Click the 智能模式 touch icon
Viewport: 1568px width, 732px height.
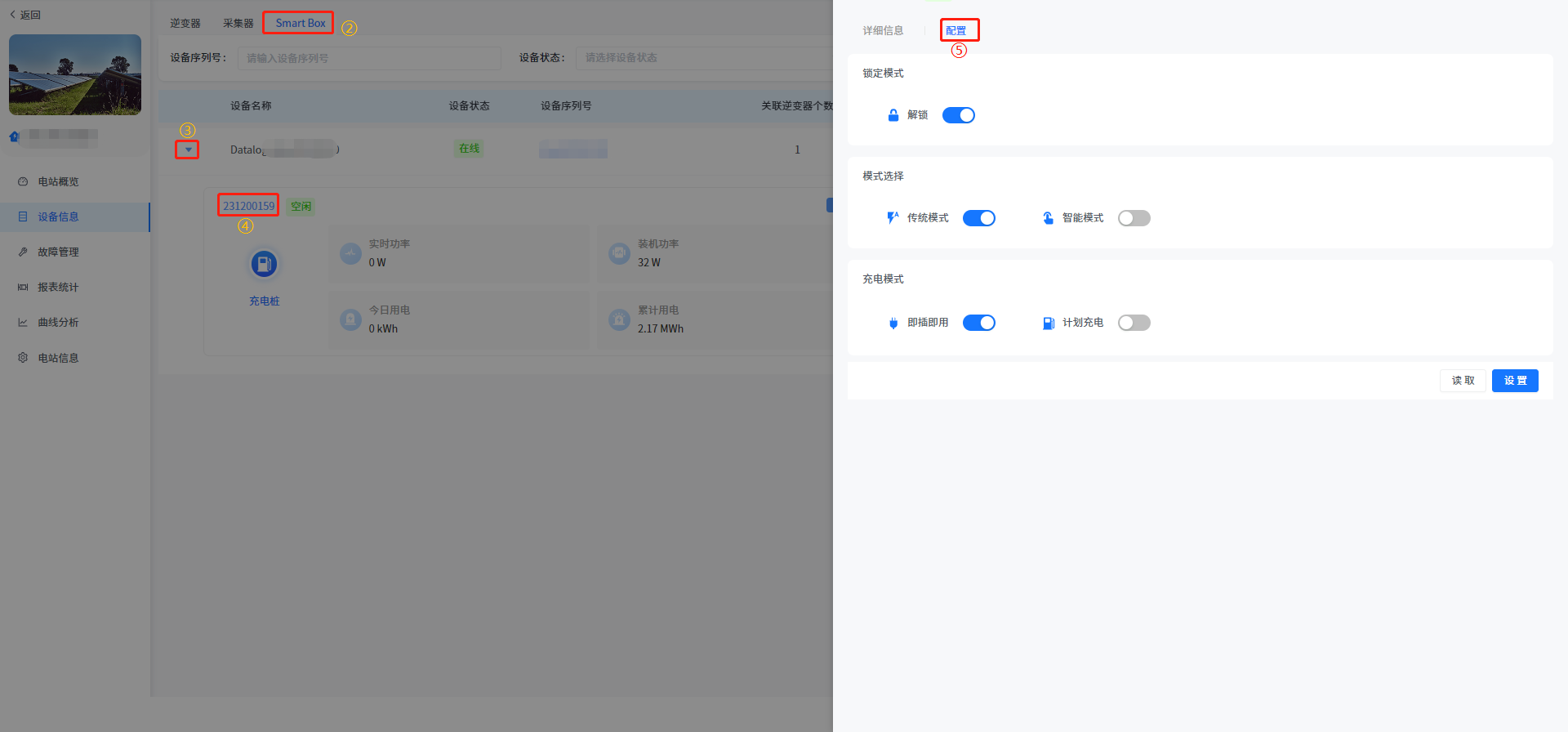(x=1049, y=218)
